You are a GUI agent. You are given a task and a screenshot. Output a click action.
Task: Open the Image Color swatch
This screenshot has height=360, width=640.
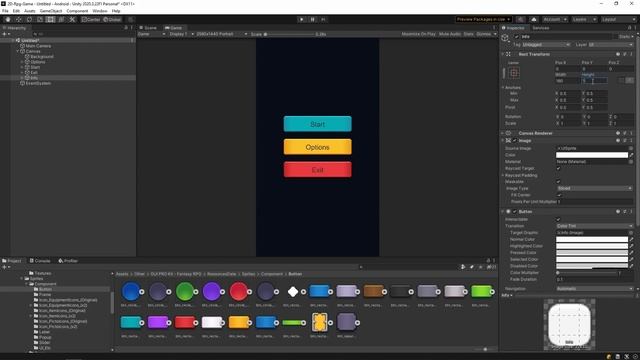[592, 155]
